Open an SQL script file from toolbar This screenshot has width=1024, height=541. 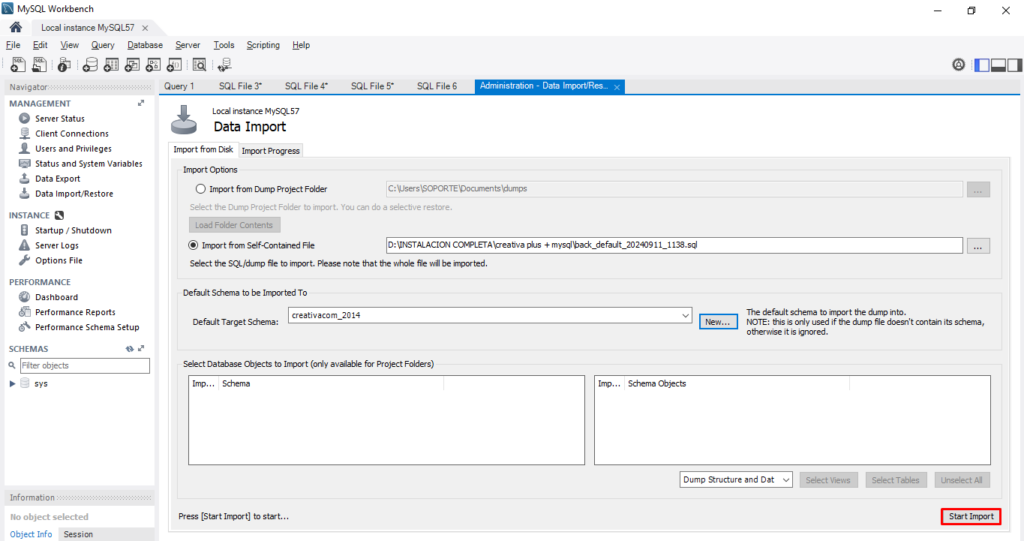[x=40, y=65]
